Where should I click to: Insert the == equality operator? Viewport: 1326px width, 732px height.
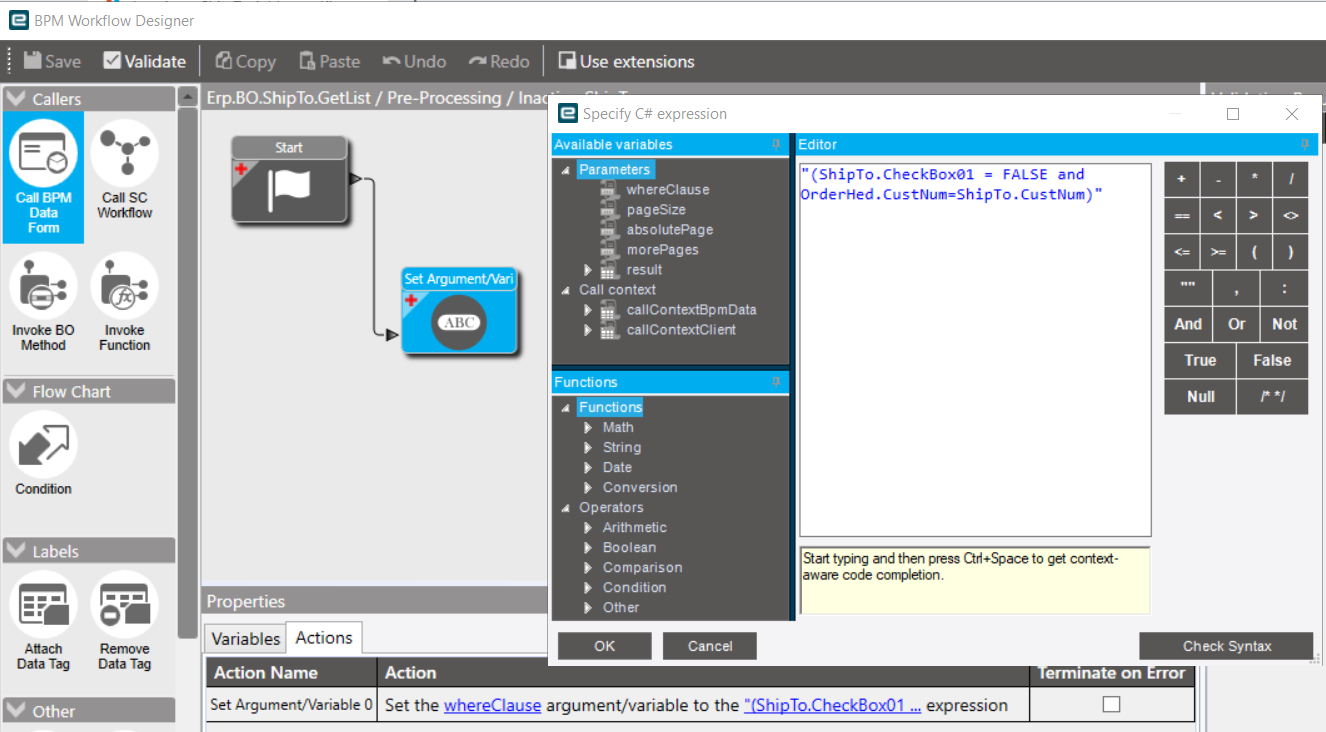(1181, 216)
